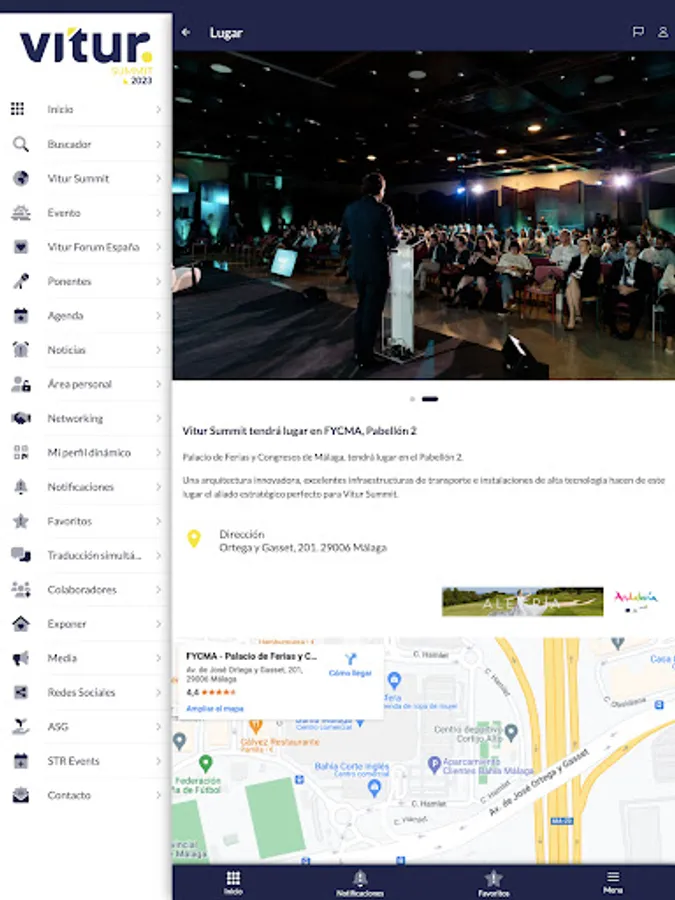This screenshot has width=675, height=900.
Task: Select the Colaboradores people icon
Action: pyautogui.click(x=21, y=589)
